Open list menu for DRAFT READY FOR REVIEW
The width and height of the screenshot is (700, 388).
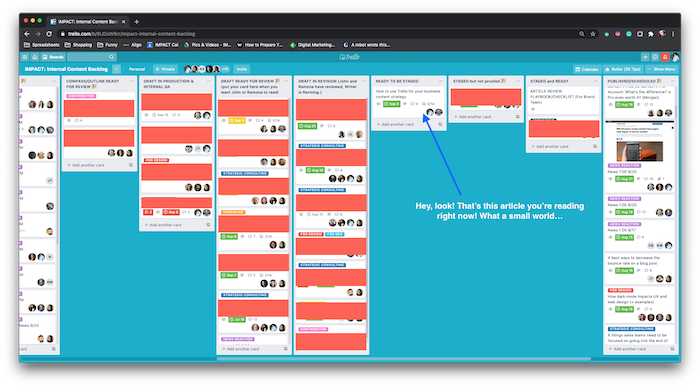(286, 81)
